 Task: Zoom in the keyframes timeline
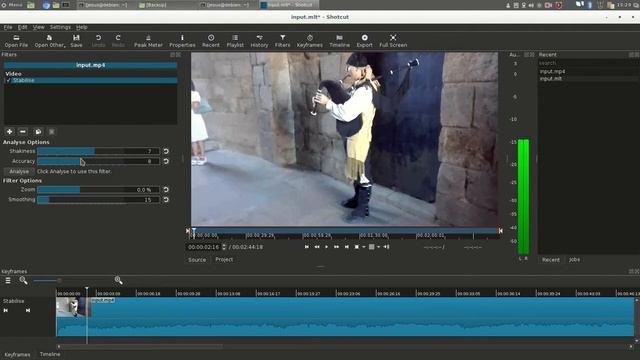(x=118, y=280)
